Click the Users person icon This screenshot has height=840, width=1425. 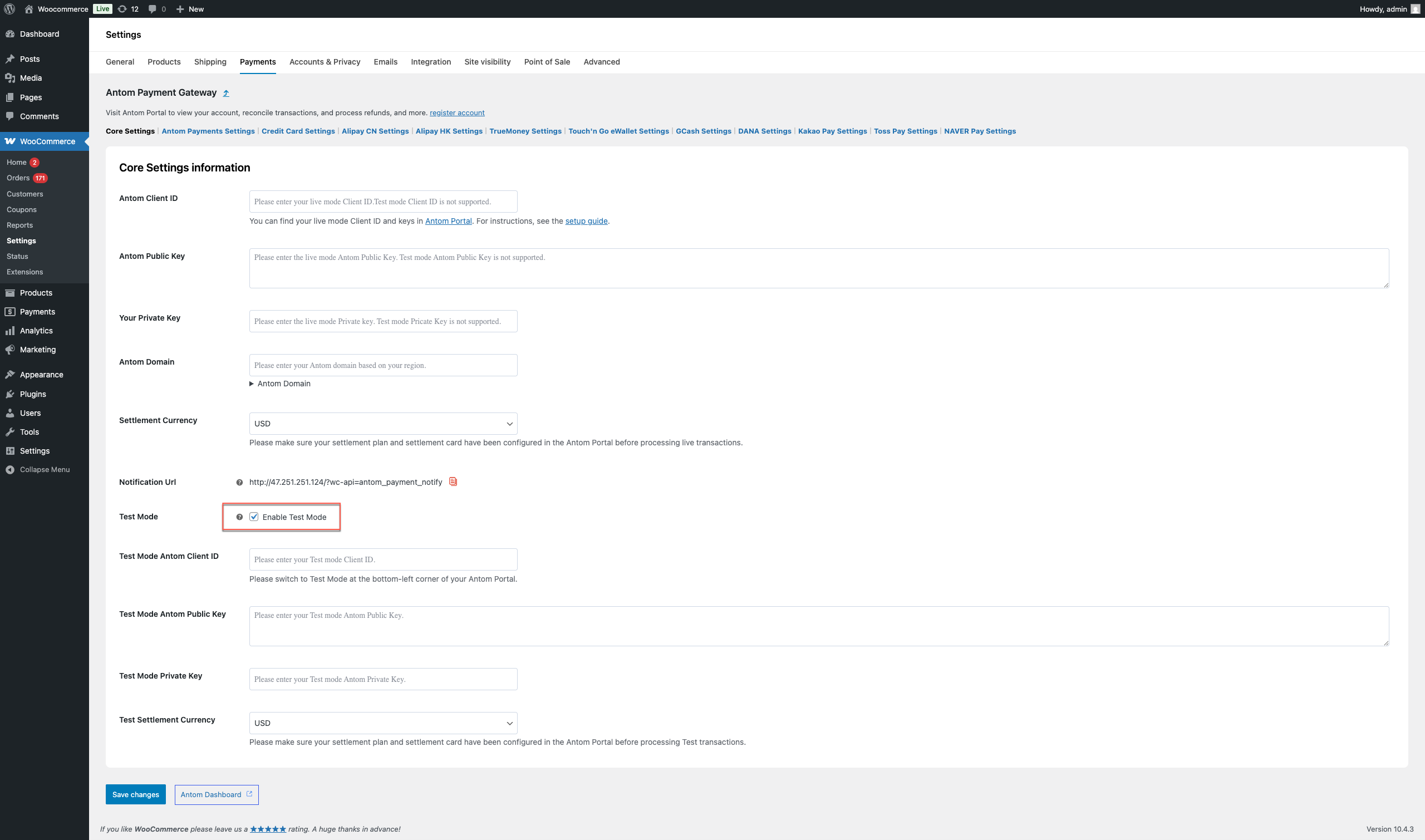(10, 413)
